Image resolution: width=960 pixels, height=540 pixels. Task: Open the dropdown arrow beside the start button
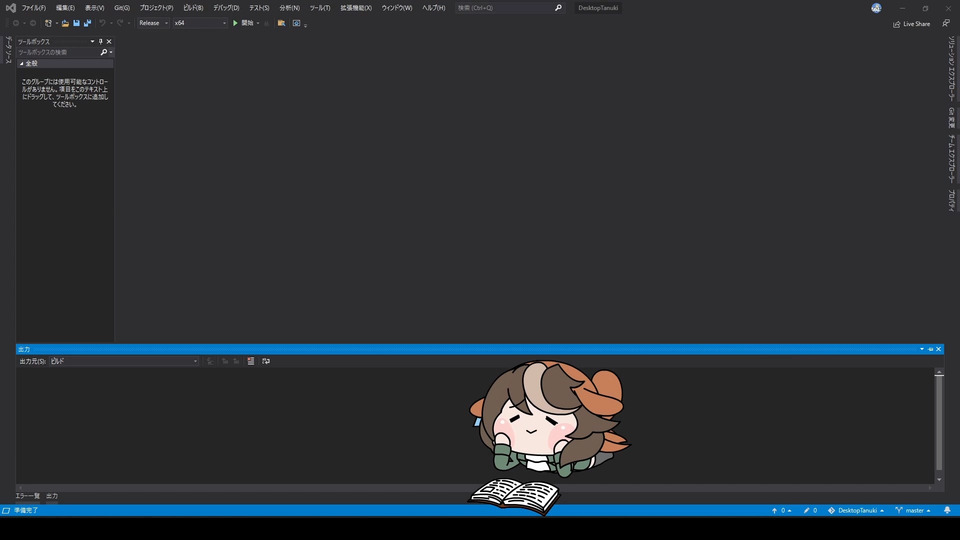[x=258, y=23]
